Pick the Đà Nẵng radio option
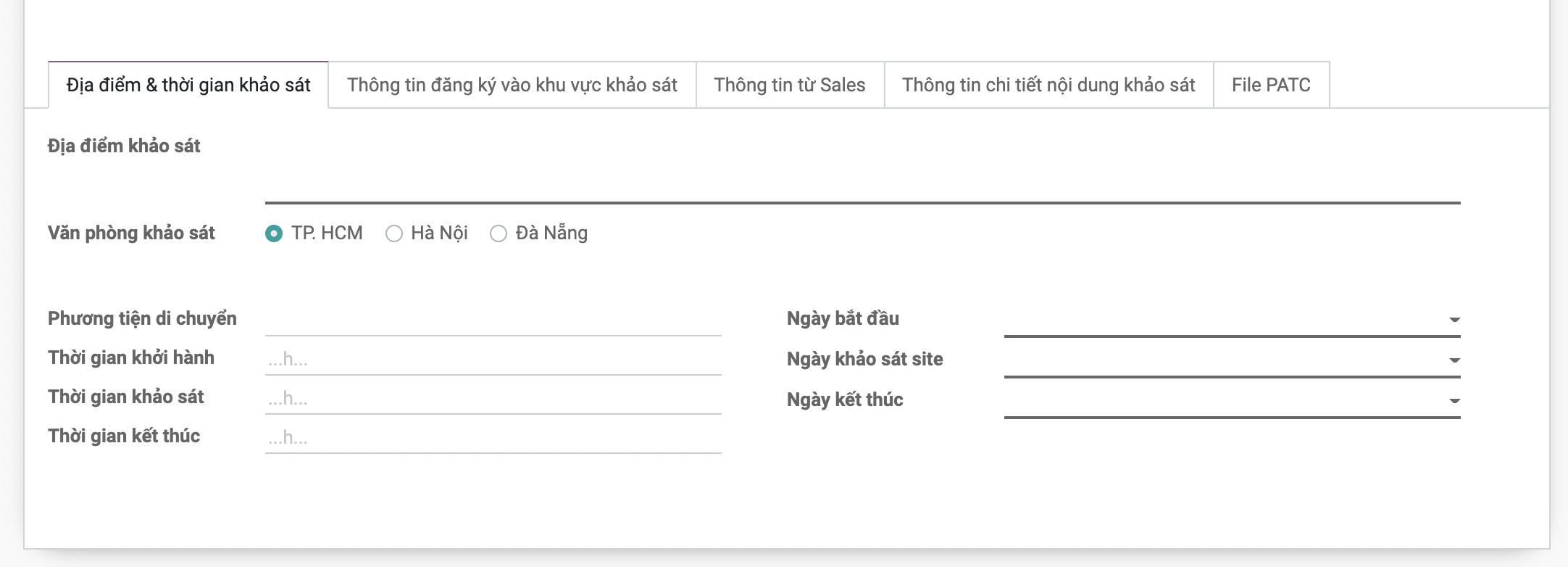The image size is (1568, 567). coord(499,233)
